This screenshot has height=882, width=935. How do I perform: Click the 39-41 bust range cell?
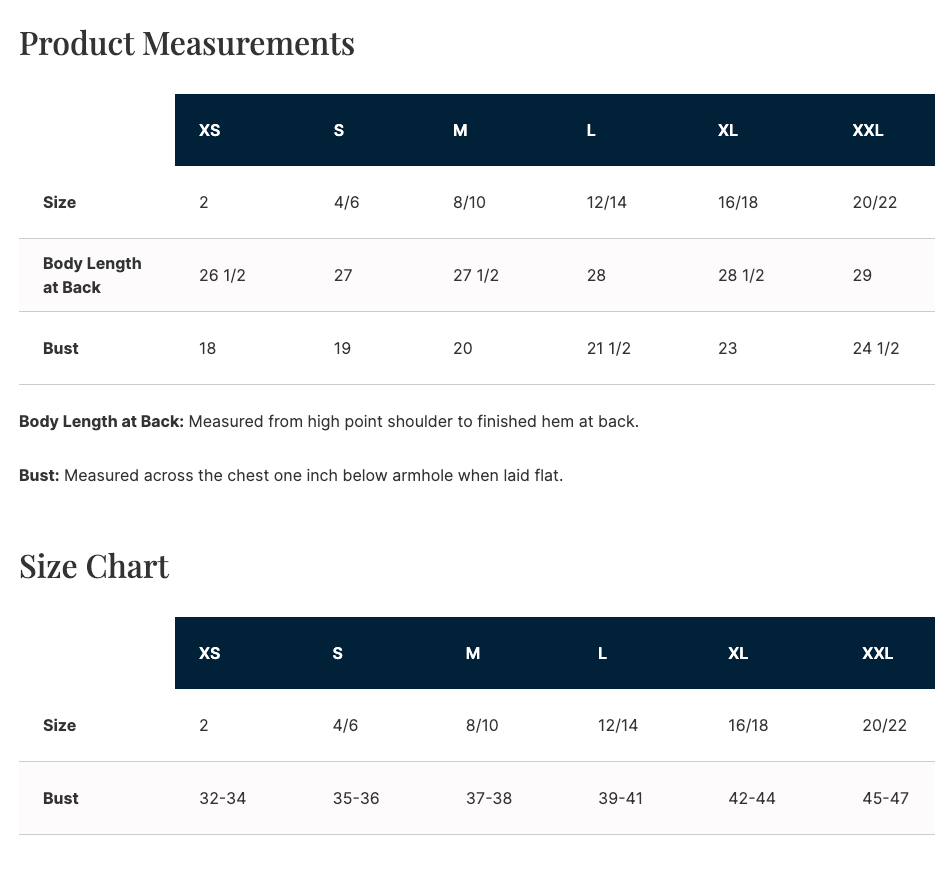click(621, 798)
